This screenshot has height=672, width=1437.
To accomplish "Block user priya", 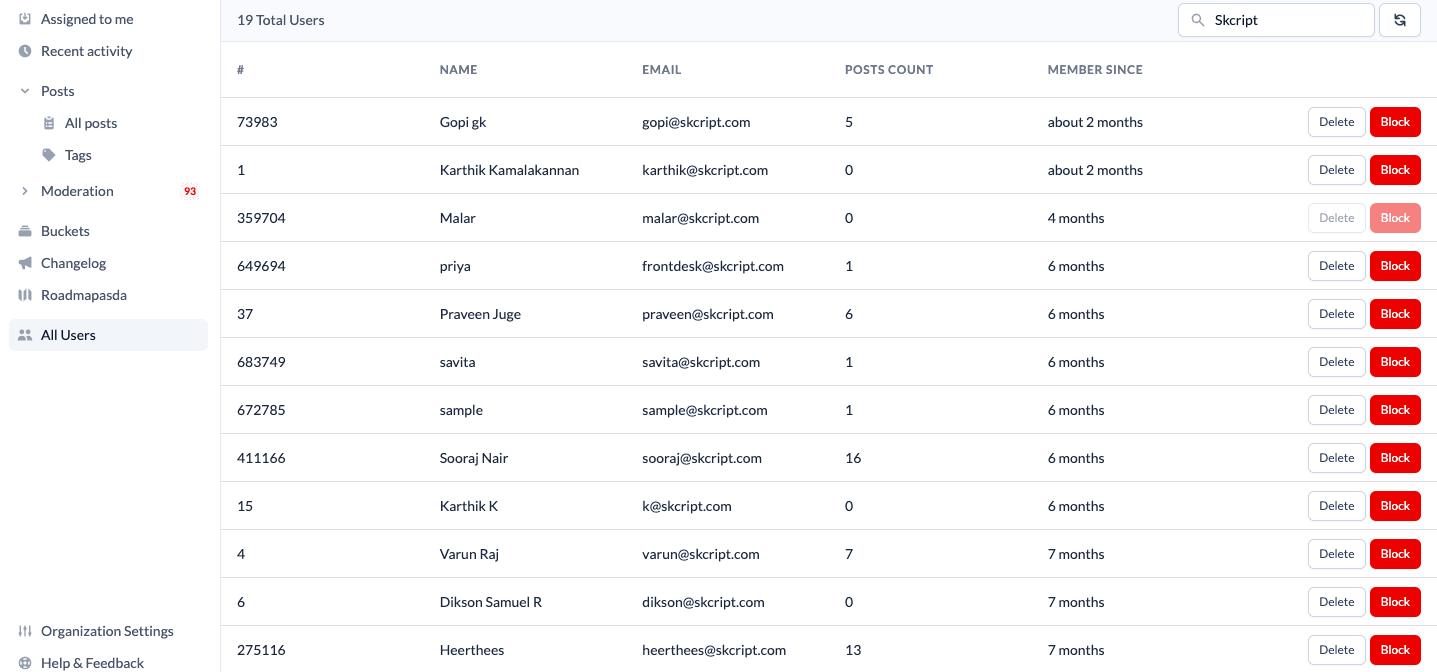I will click(1395, 266).
